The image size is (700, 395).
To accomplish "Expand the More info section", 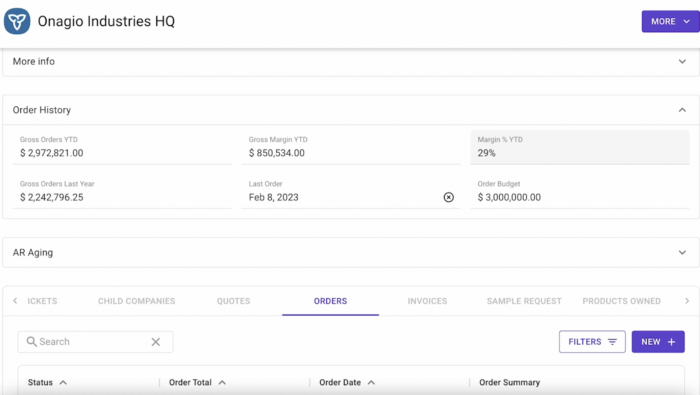I will tap(350, 62).
